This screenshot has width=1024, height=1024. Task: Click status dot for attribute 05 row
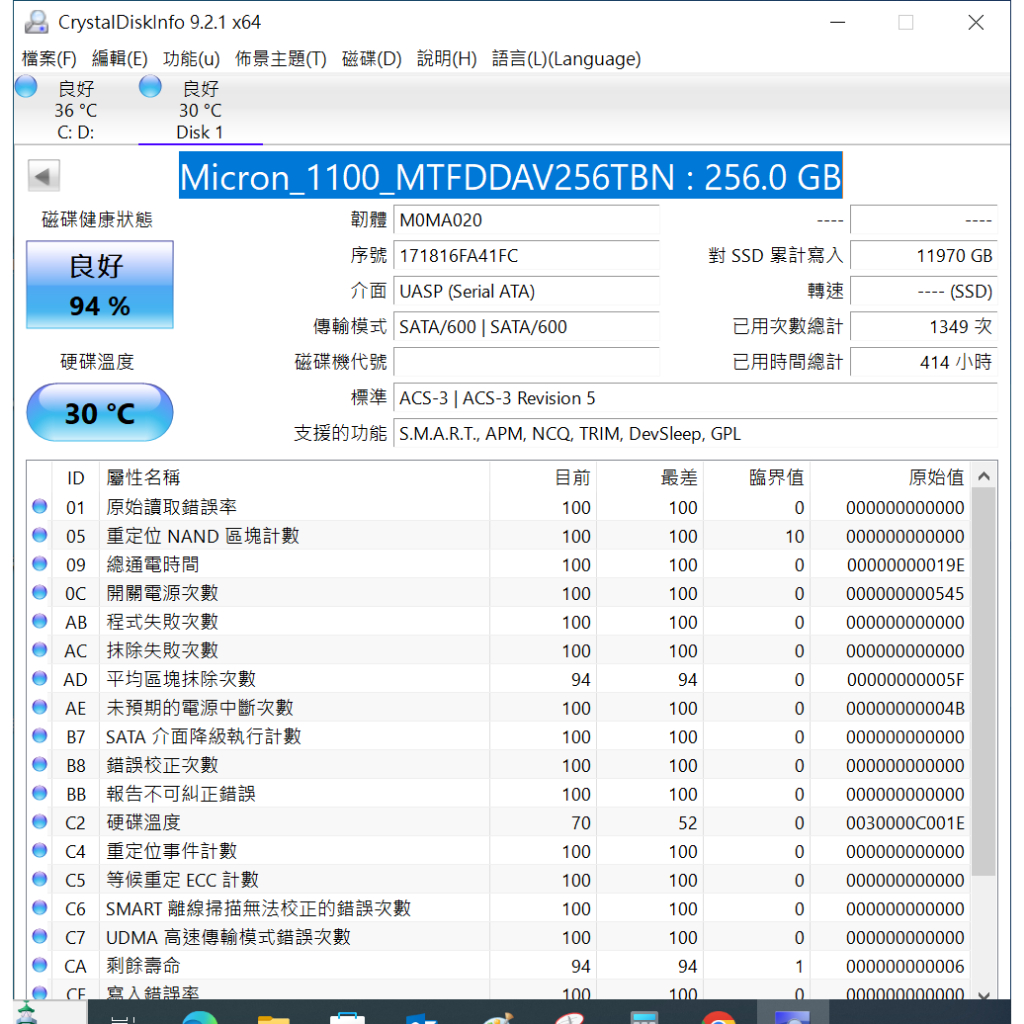coord(40,536)
